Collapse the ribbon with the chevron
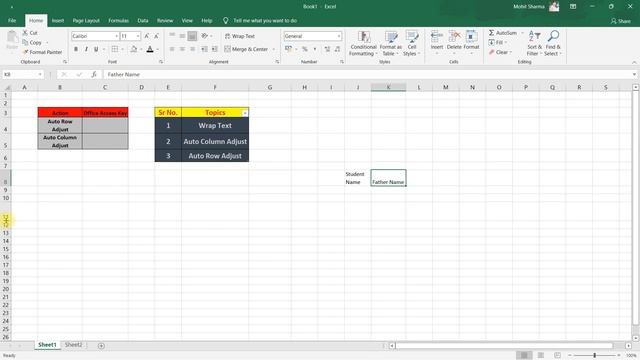The width and height of the screenshot is (640, 360). click(634, 62)
